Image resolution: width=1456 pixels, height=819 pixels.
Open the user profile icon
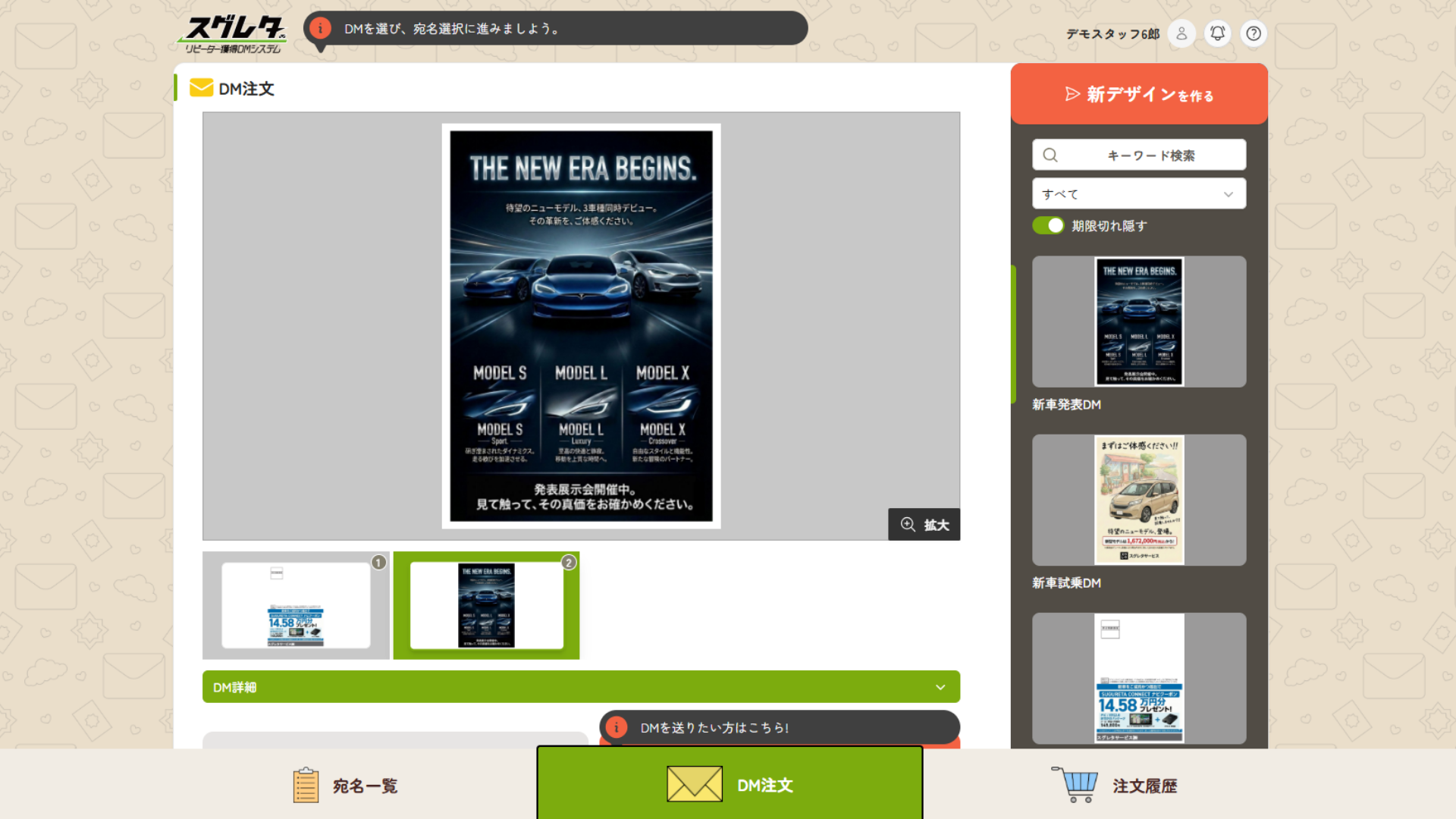[x=1181, y=33]
